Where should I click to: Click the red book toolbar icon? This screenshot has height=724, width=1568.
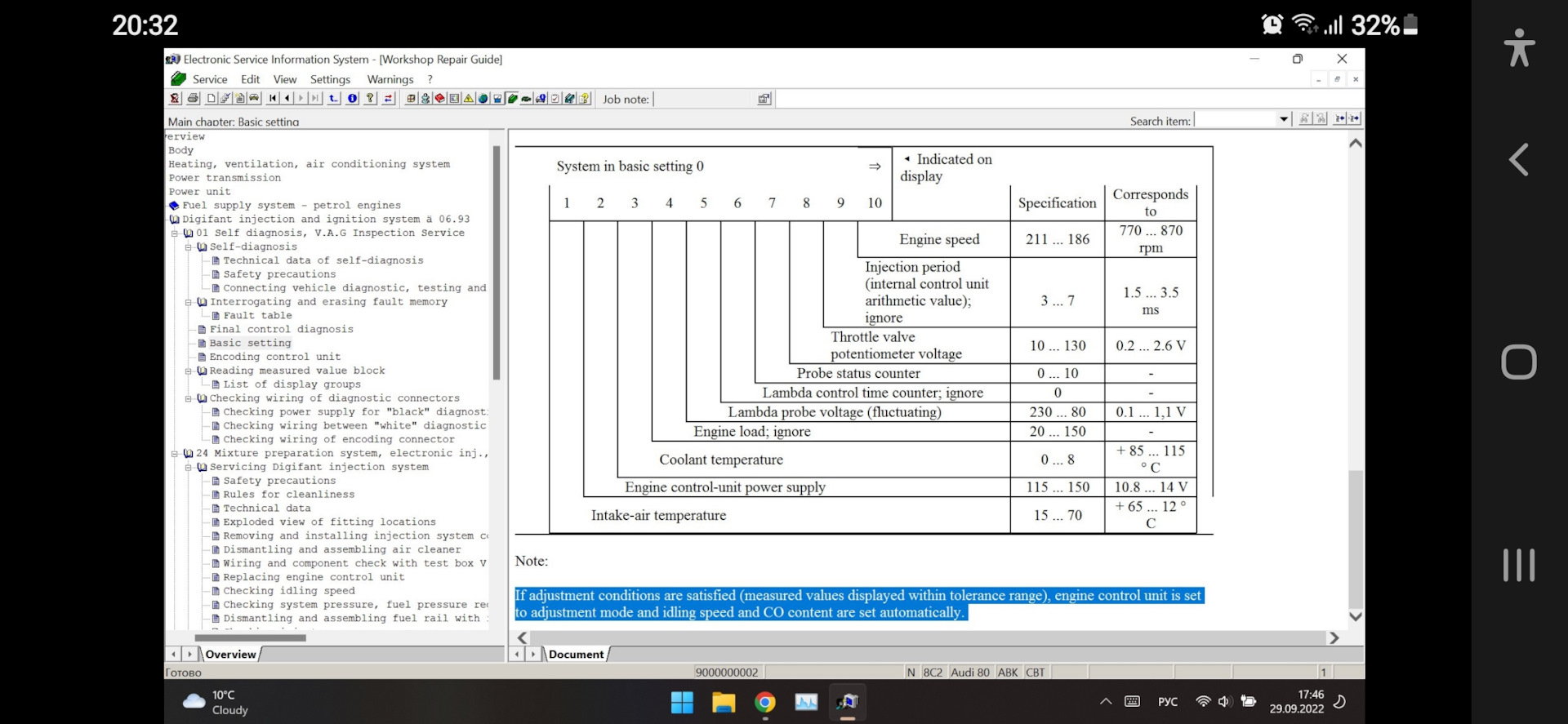[440, 99]
